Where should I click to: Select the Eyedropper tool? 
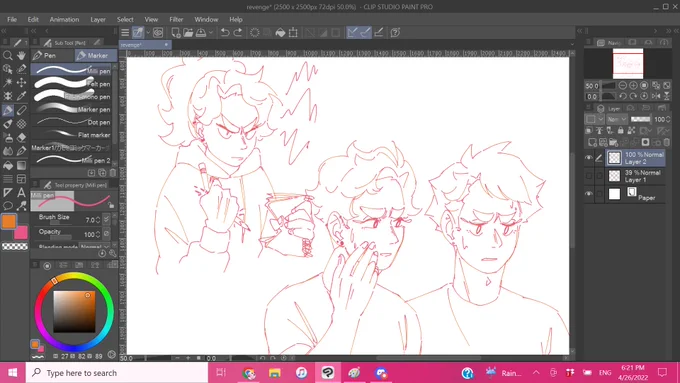21,96
